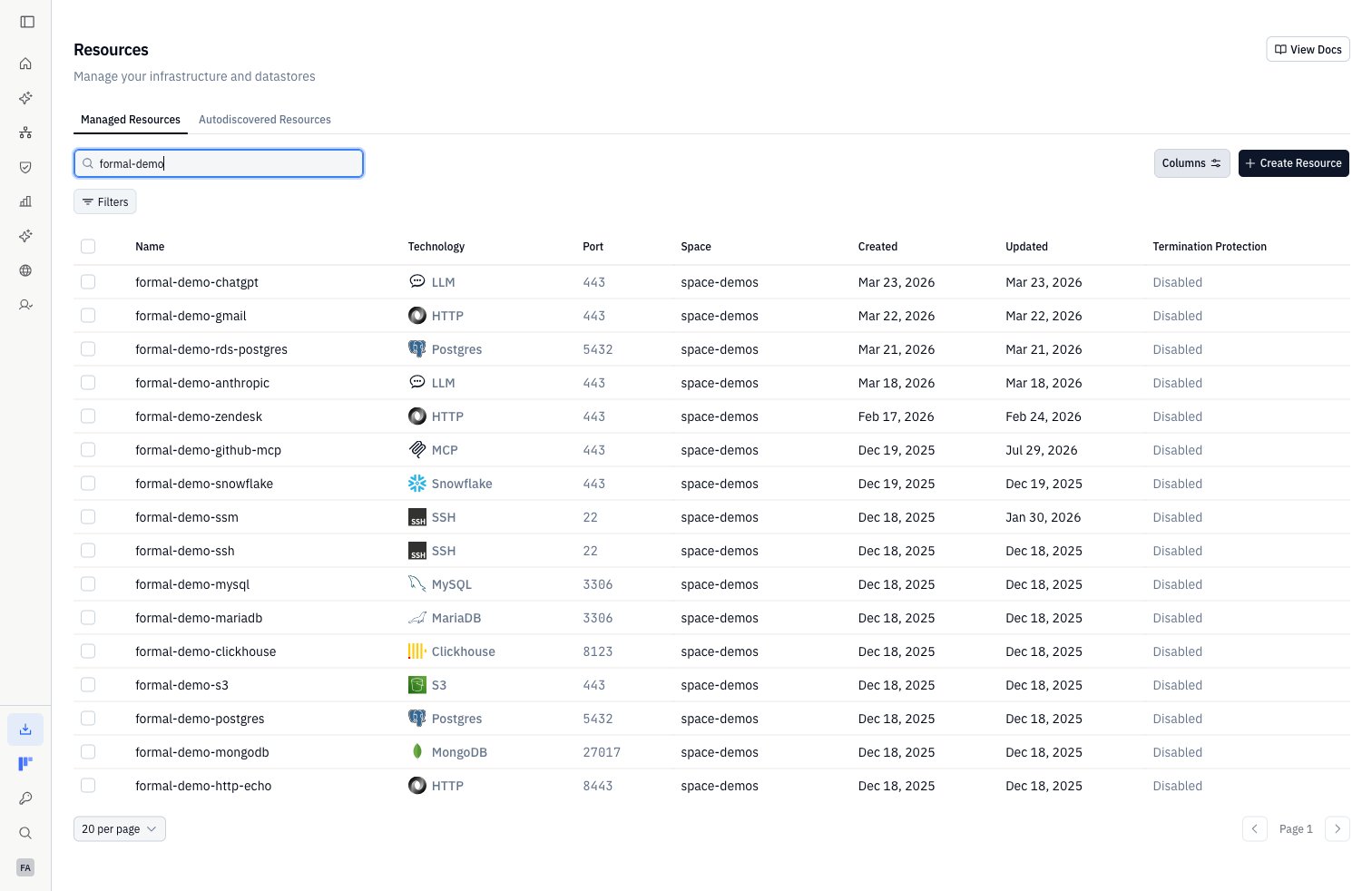This screenshot has width=1372, height=891.
Task: Click the port value 8123
Action: [598, 651]
